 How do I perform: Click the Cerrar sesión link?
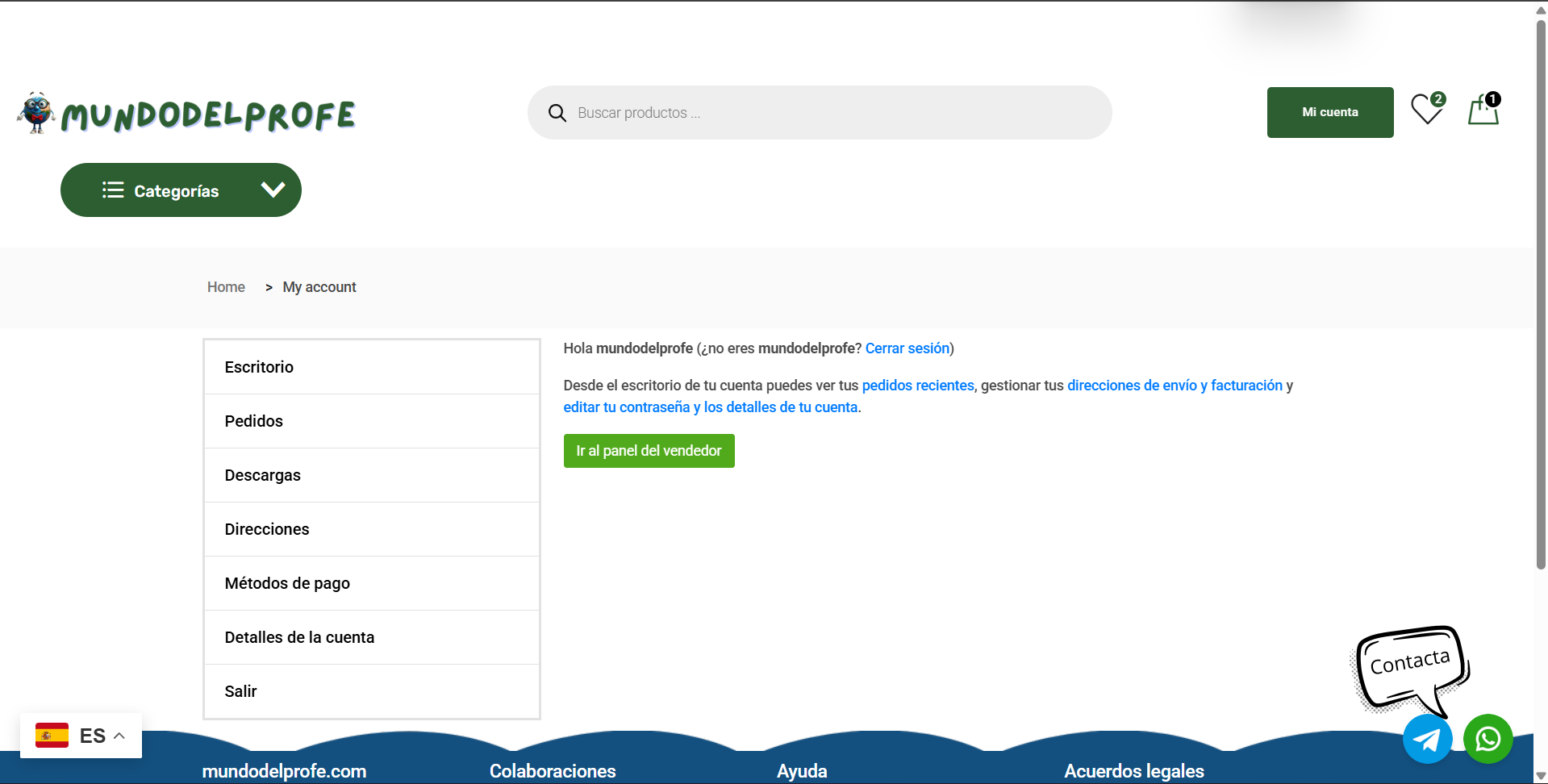click(x=907, y=348)
